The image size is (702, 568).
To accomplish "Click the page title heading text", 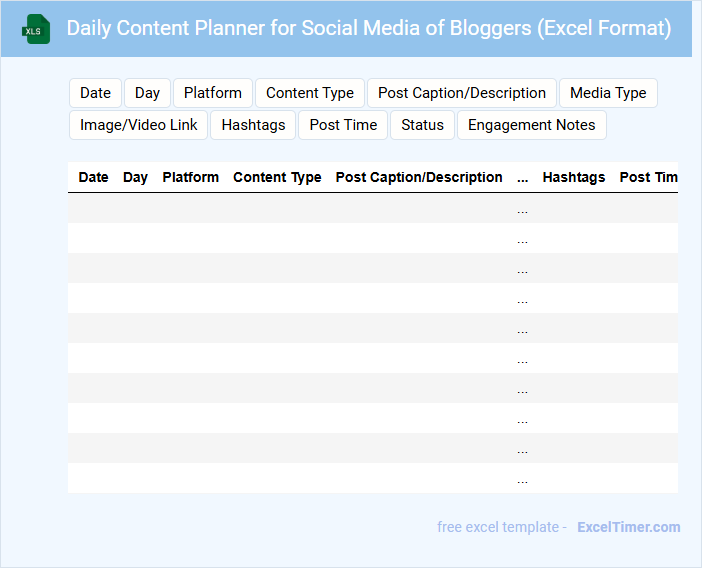I will coord(368,28).
